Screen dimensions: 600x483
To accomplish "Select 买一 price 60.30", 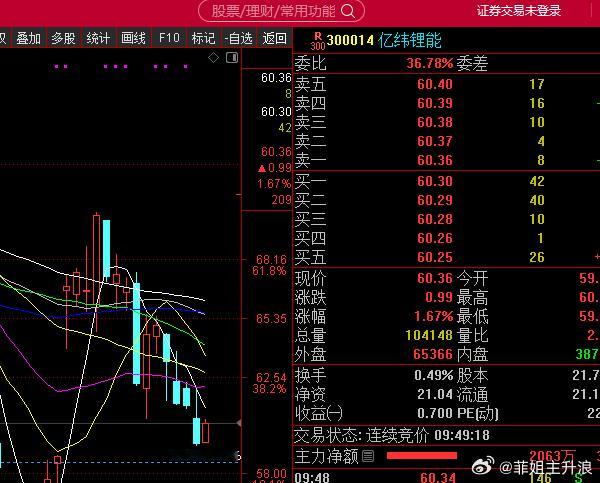I will point(435,181).
